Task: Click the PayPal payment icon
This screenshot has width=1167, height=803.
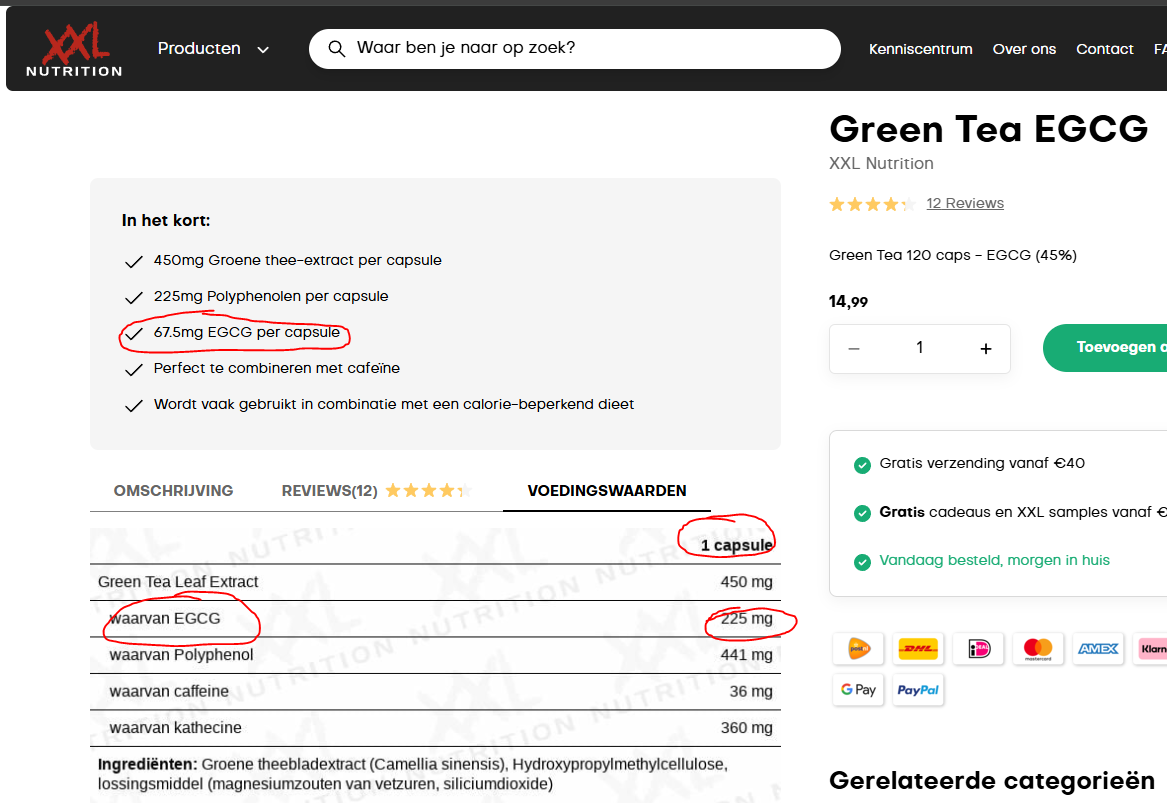Action: [918, 690]
